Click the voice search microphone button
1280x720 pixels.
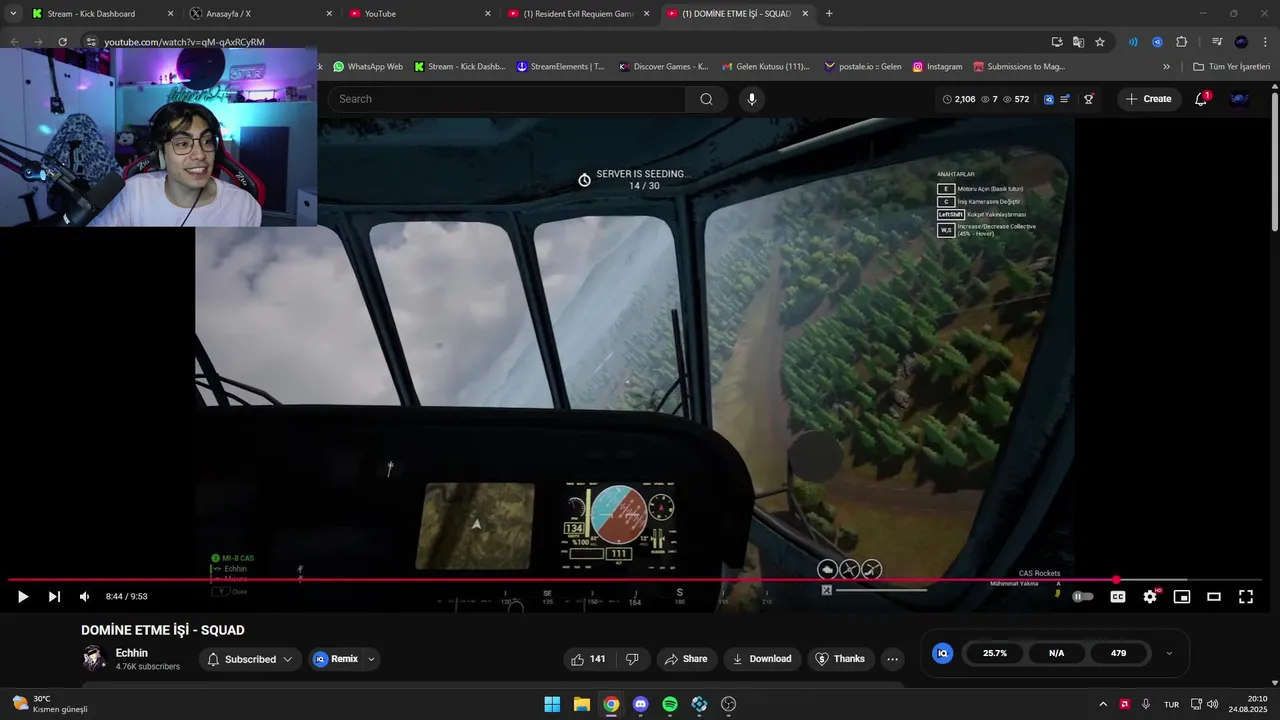pyautogui.click(x=752, y=99)
